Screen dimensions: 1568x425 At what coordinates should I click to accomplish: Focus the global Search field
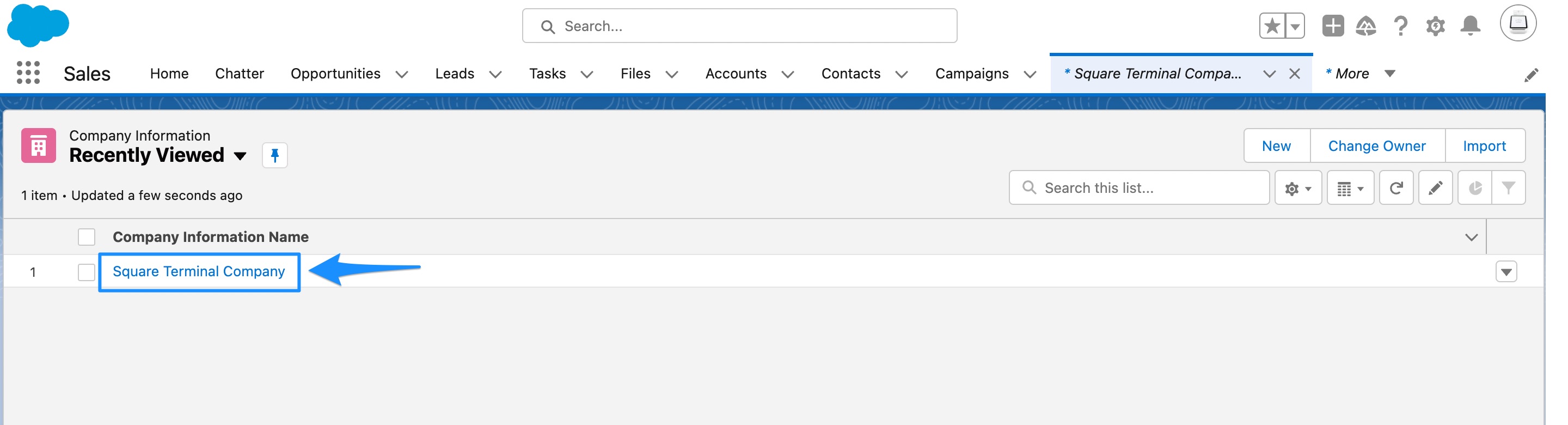click(x=739, y=26)
